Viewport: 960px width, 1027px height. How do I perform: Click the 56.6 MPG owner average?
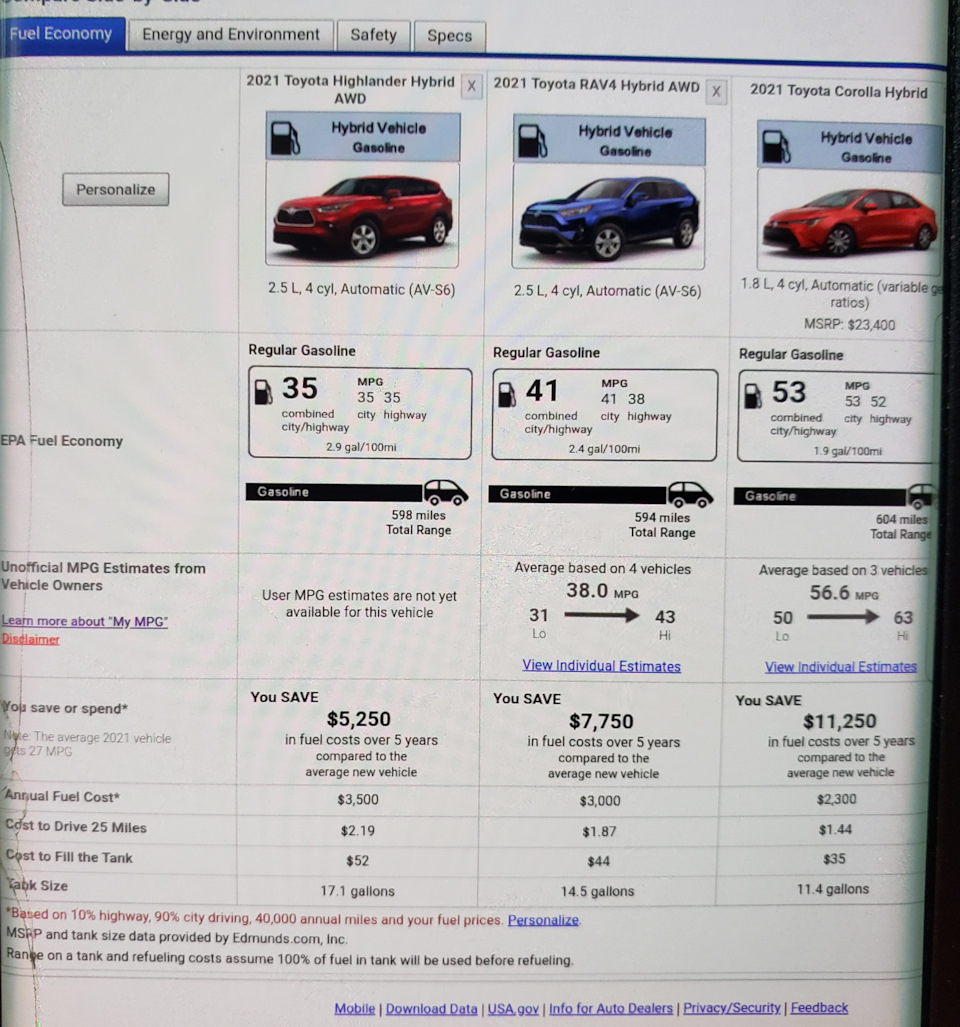pos(844,593)
